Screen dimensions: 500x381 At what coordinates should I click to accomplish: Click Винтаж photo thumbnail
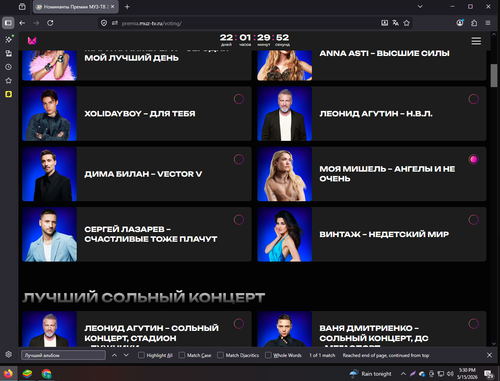coord(285,234)
